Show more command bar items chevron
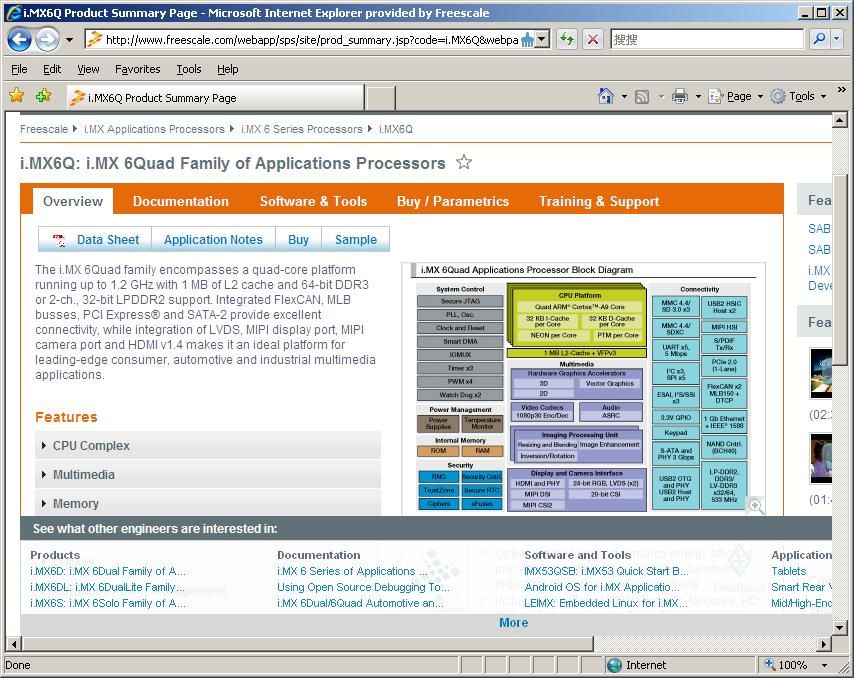The width and height of the screenshot is (854, 678). coord(841,89)
